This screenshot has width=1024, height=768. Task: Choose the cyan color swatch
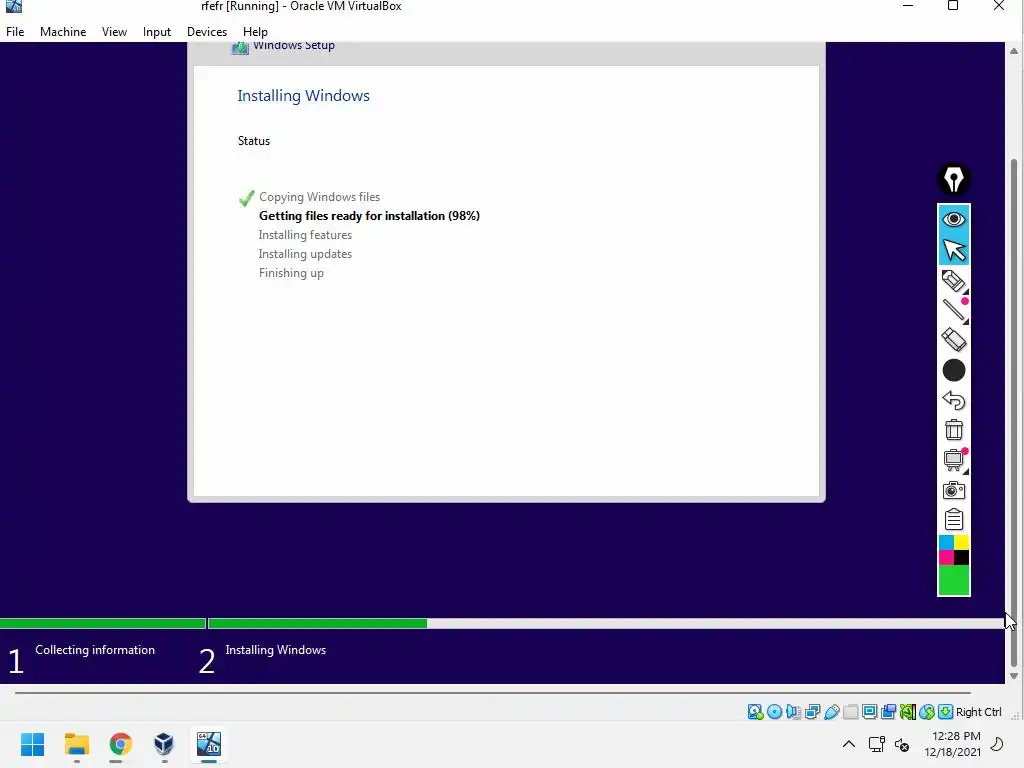(946, 543)
